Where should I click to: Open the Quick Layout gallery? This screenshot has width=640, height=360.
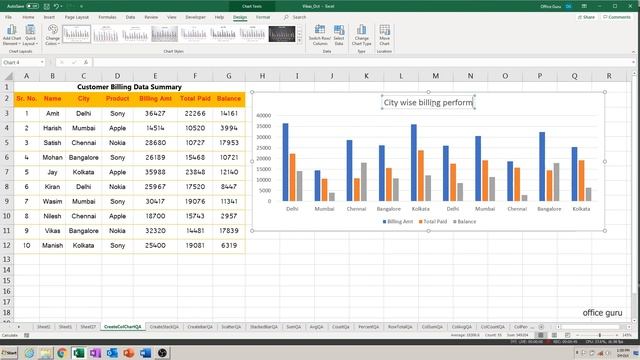tap(30, 35)
